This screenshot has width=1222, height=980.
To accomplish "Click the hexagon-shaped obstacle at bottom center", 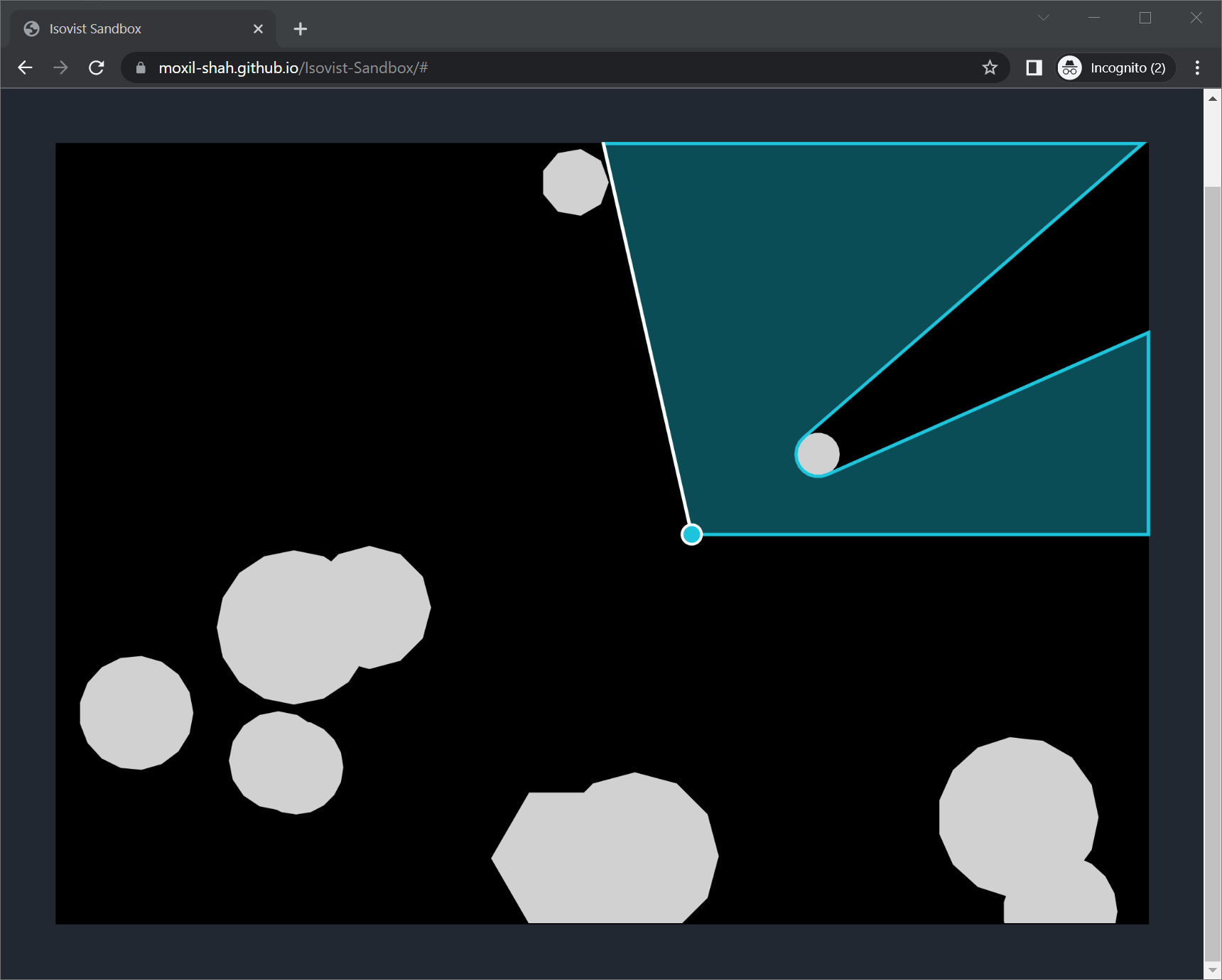I will 605,849.
